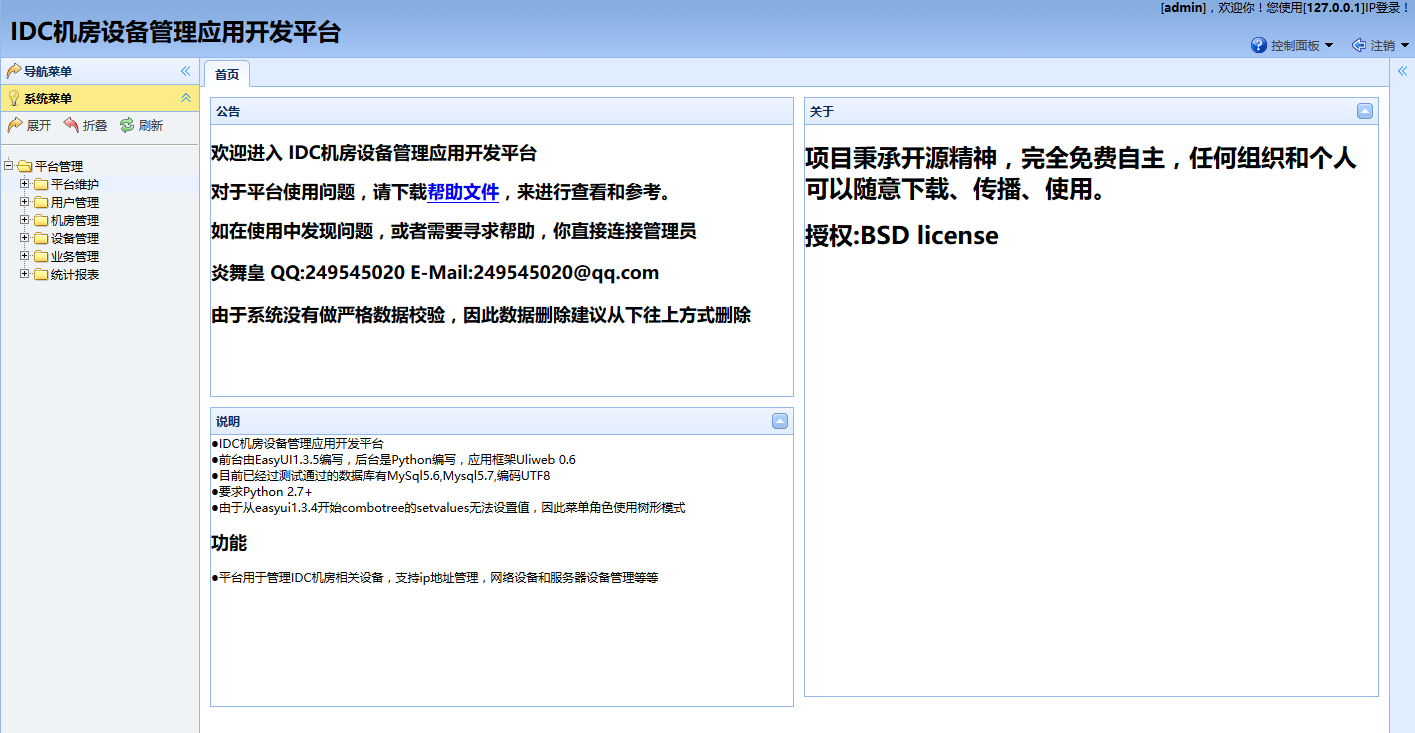Viewport: 1415px width, 733px height.
Task: Expand the 平台维护 tree node
Action: (x=25, y=184)
